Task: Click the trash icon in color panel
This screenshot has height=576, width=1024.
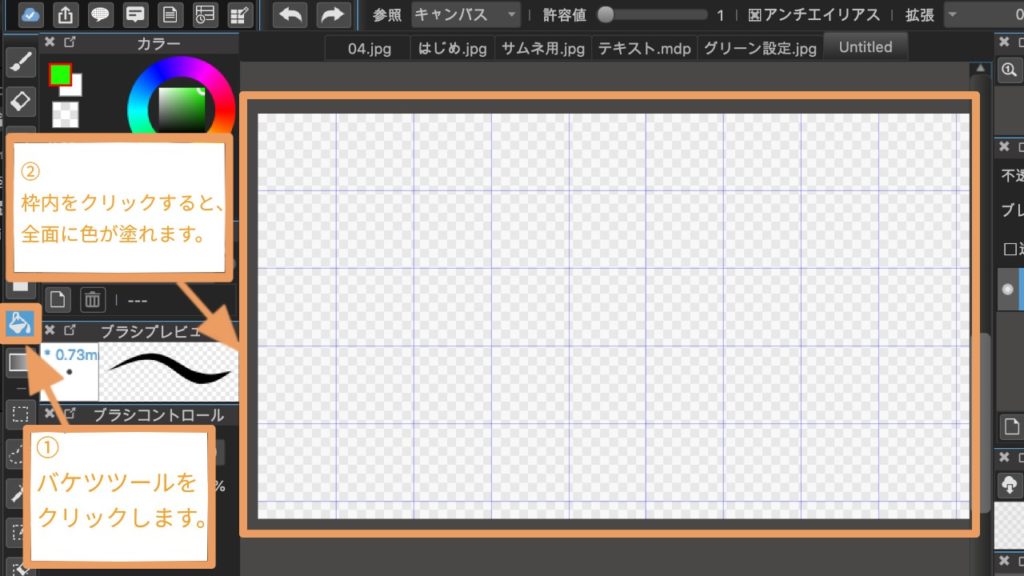Action: (92, 299)
